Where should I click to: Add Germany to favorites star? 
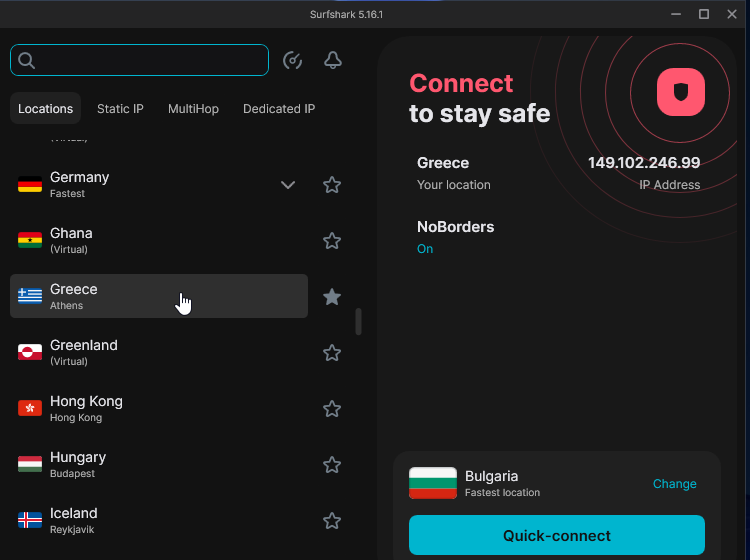click(332, 185)
